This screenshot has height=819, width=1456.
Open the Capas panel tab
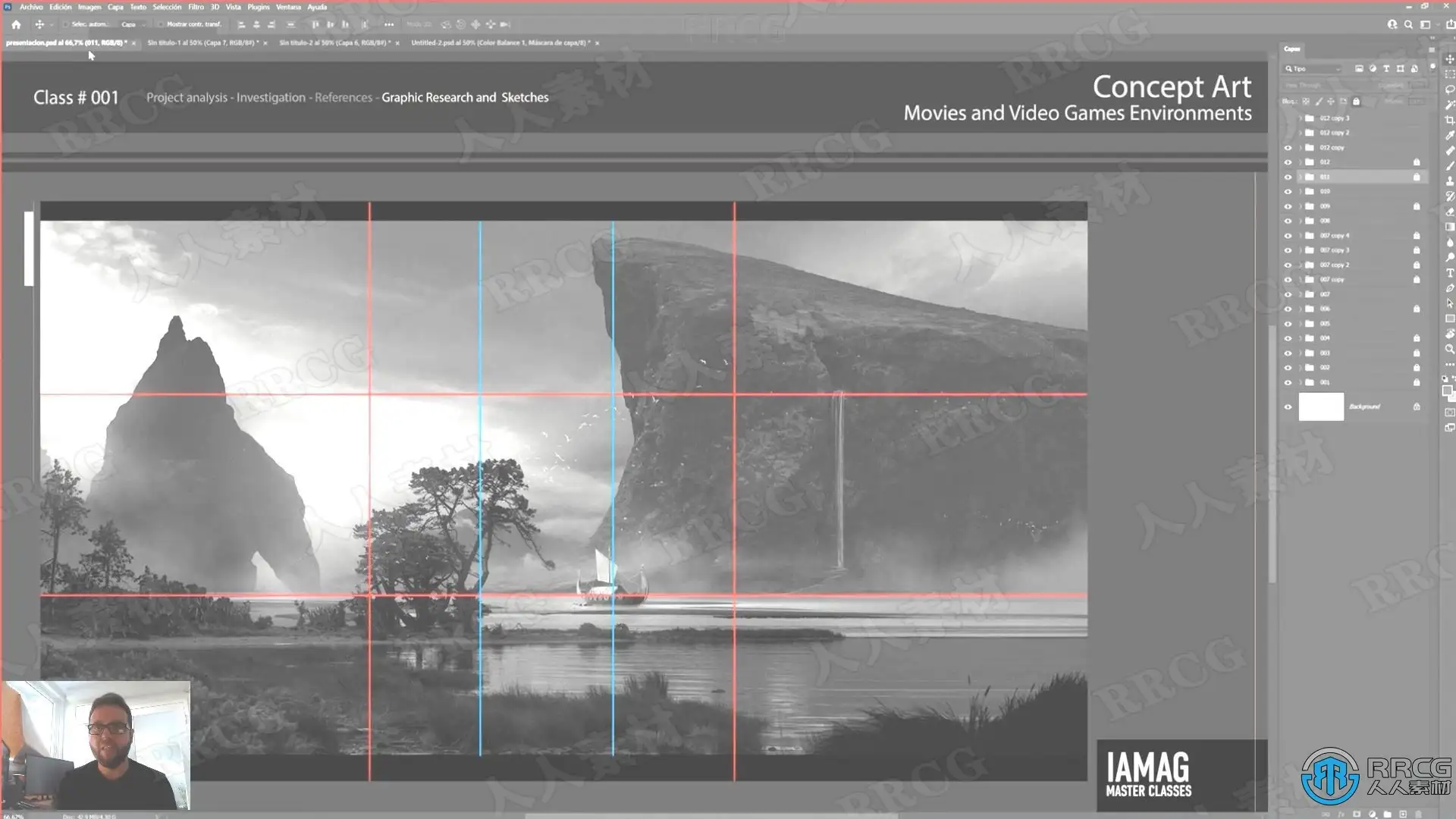(1292, 49)
